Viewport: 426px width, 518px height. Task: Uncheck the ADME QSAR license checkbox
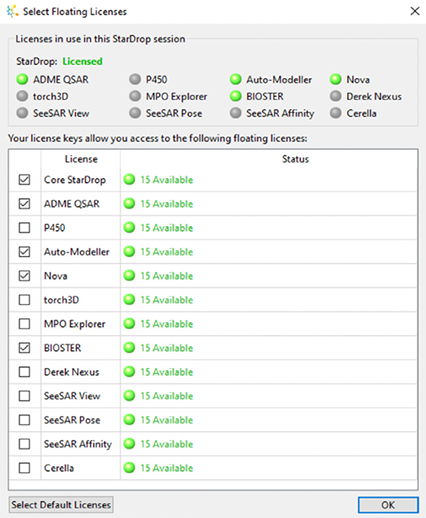24,204
